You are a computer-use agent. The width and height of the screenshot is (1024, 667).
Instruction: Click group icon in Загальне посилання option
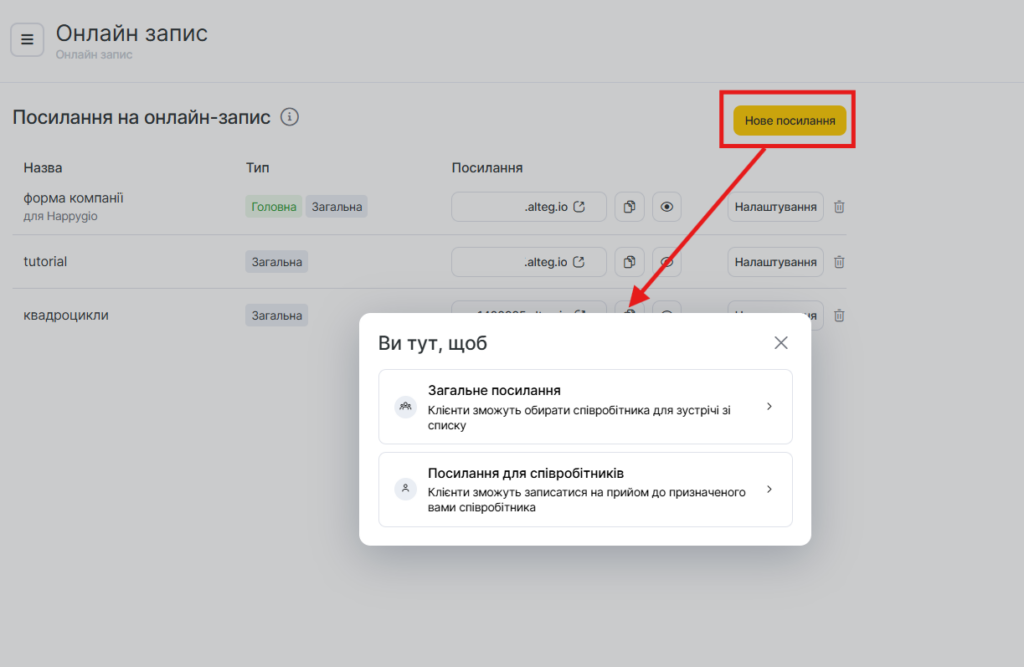click(405, 406)
